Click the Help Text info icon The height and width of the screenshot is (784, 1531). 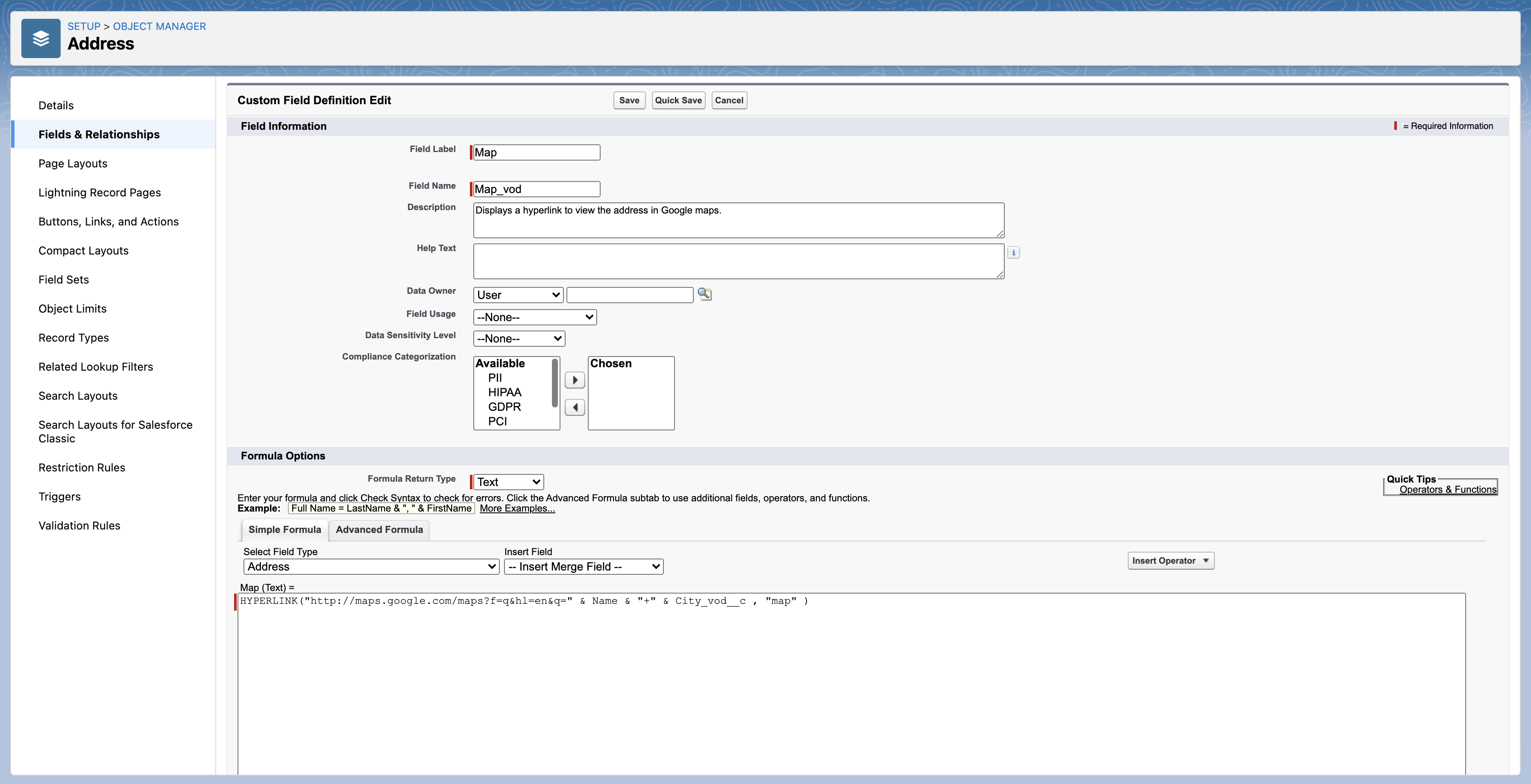(1013, 252)
